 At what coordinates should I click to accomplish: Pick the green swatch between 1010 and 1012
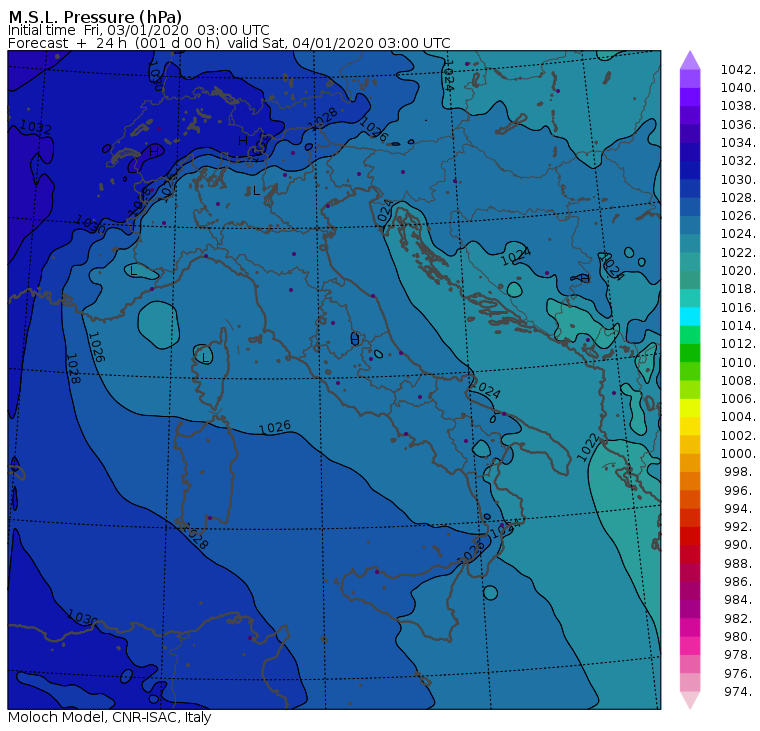tap(690, 353)
